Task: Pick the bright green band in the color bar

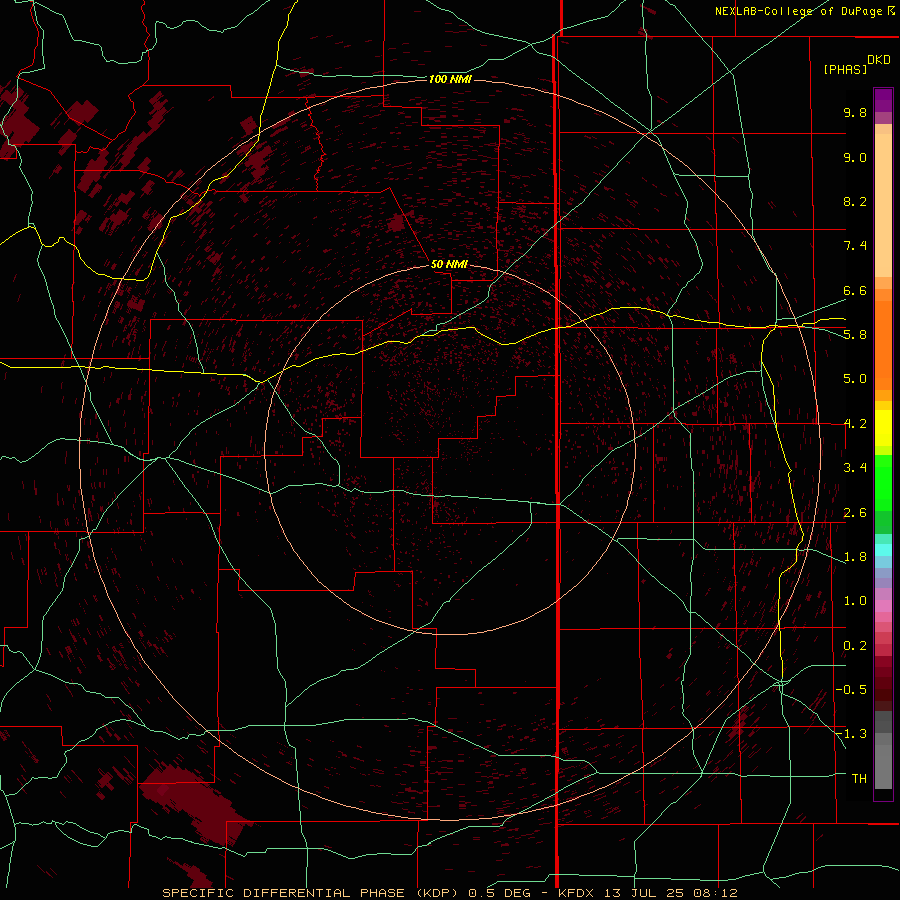Action: pos(883,483)
